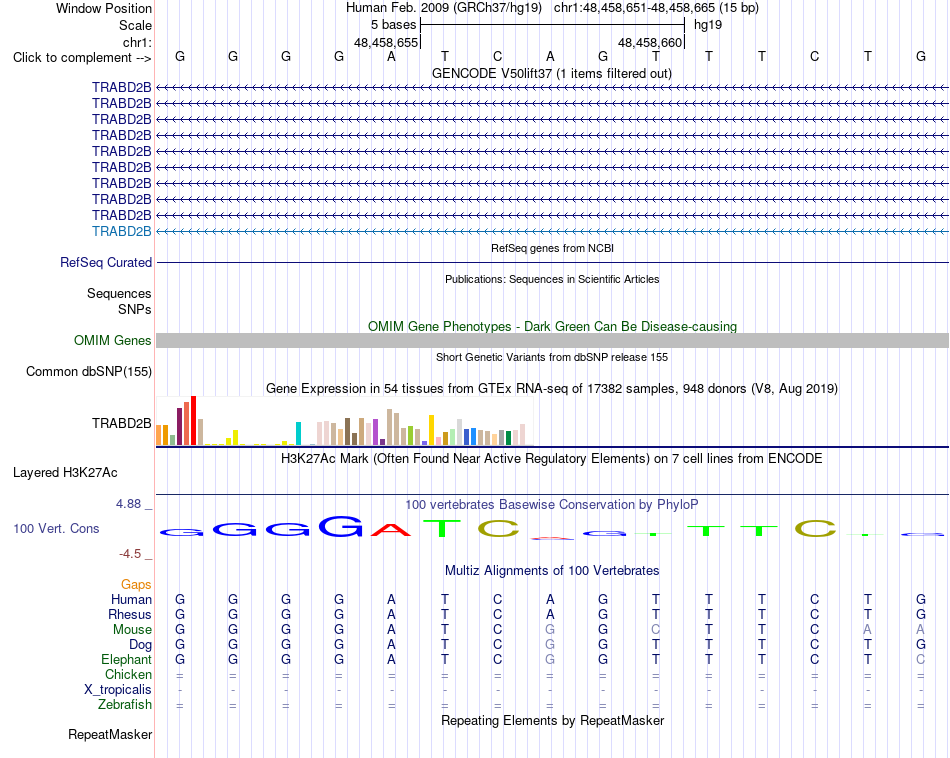Click the OMIM Gene Phenotypes track title
This screenshot has width=950, height=758.
[552, 326]
